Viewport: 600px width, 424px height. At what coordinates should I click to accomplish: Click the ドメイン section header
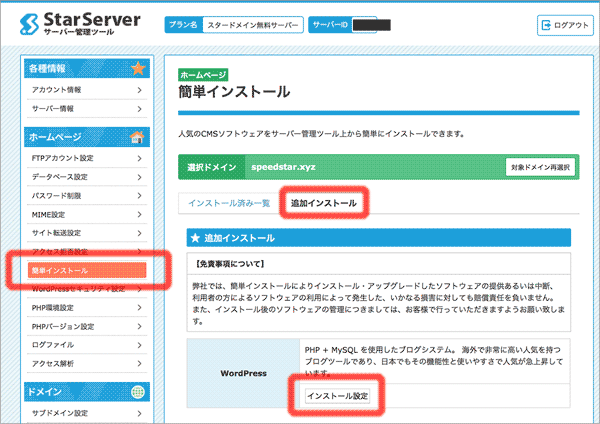coord(87,392)
